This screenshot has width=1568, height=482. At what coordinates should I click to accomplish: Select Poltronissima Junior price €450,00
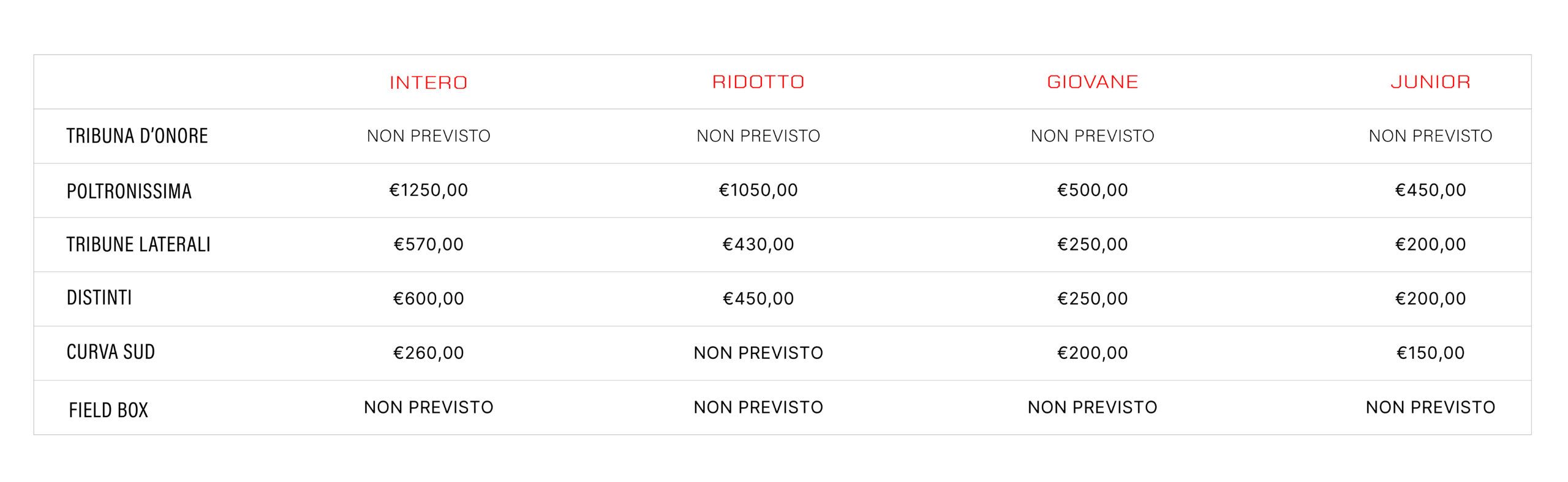(1430, 190)
